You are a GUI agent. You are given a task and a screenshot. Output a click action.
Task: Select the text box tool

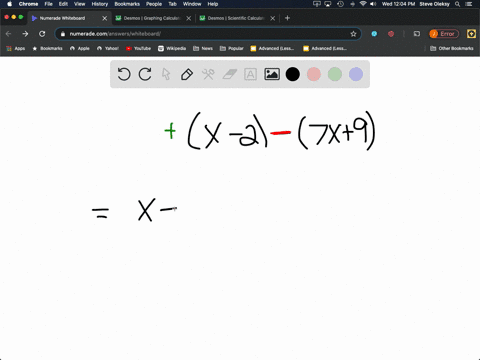pos(250,74)
